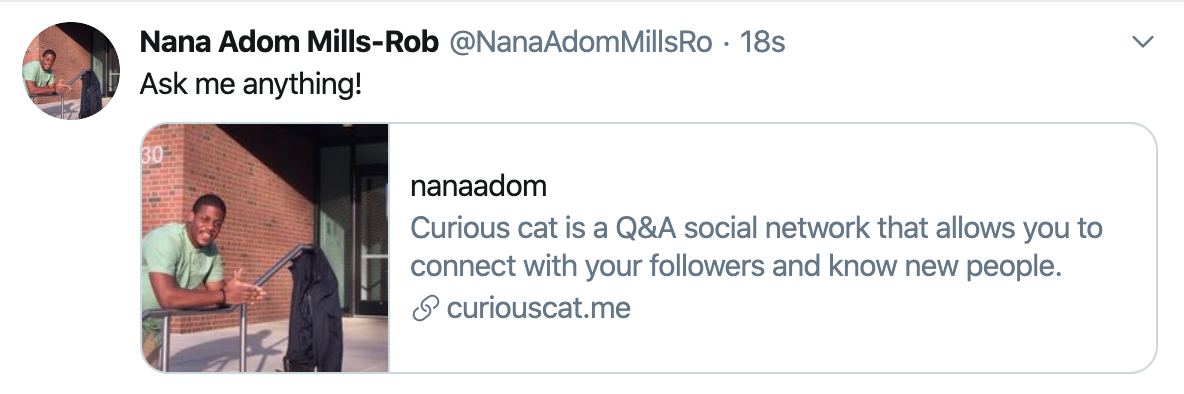The height and width of the screenshot is (394, 1184).
Task: Click the word 'followers' in the card description
Action: pyautogui.click(x=703, y=266)
